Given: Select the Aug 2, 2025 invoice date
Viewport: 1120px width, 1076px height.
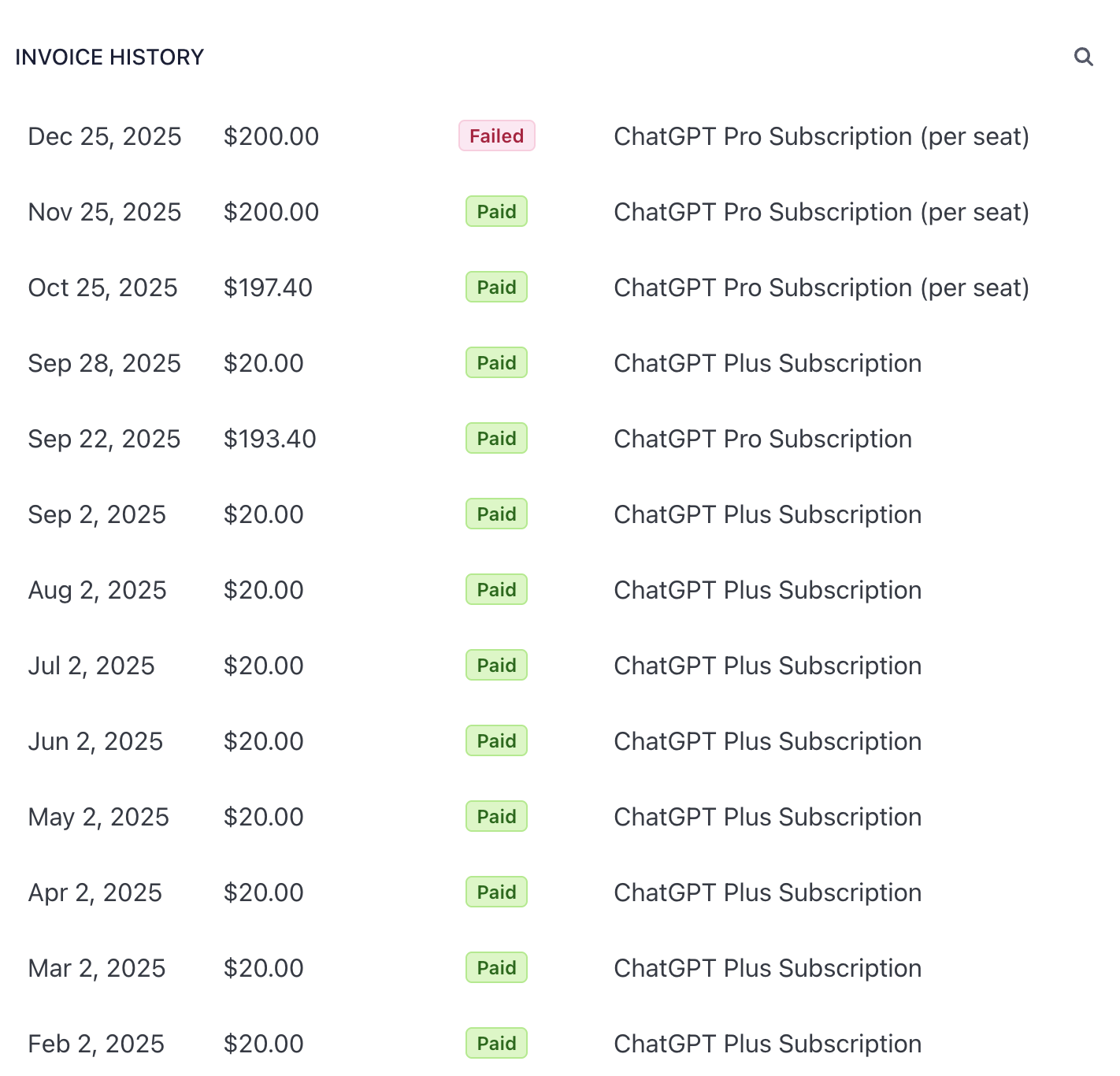Looking at the screenshot, I should (97, 590).
